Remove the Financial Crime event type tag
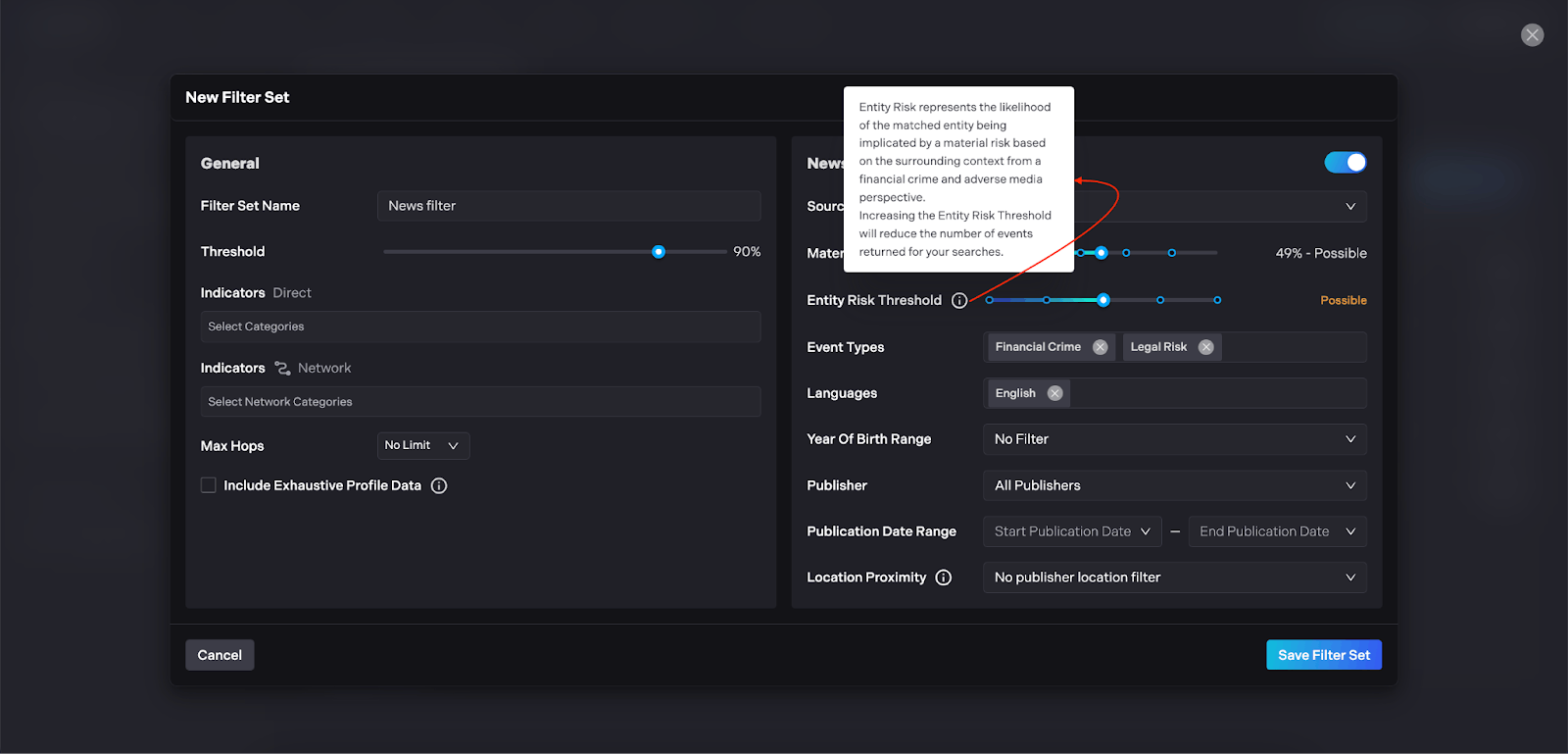Image resolution: width=1568 pixels, height=754 pixels. 1101,347
